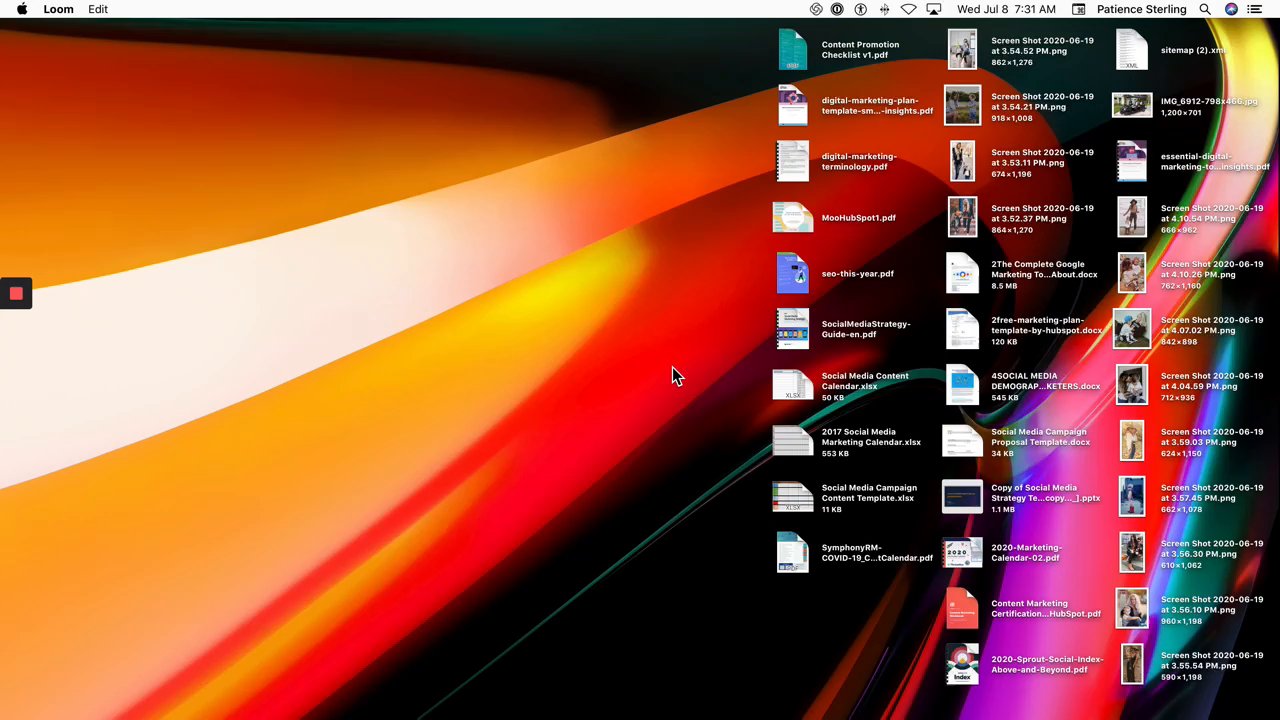Click the 1Password menu bar icon
Viewport: 1280px width, 720px height.
[837, 9]
